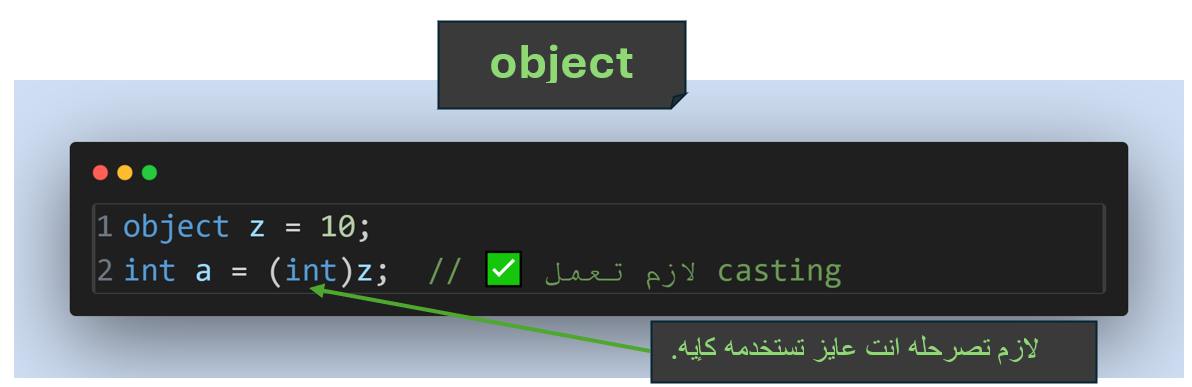Click the folded corner of the object note
Screen dimensions: 1192x387
pyautogui.click(x=679, y=100)
